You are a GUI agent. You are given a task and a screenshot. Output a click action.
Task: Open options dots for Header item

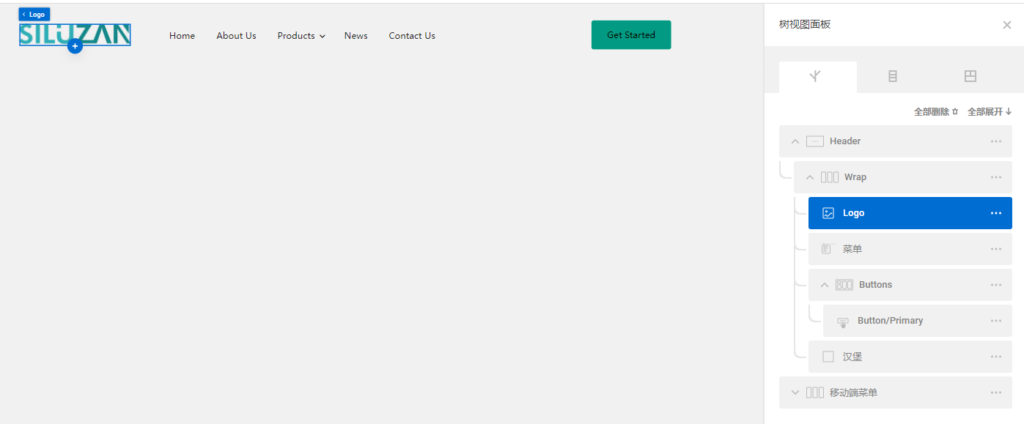point(996,141)
